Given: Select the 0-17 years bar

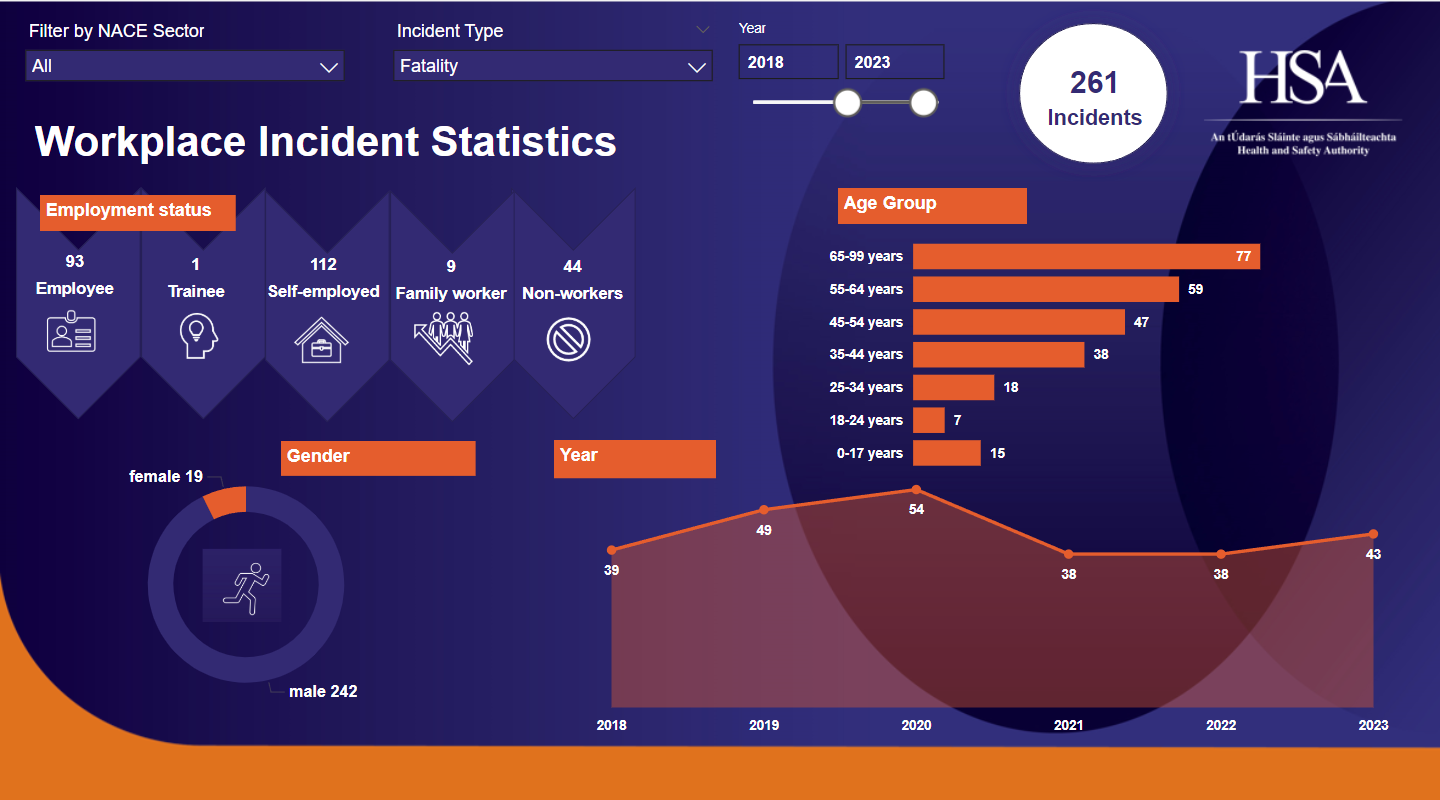Looking at the screenshot, I should 946,453.
